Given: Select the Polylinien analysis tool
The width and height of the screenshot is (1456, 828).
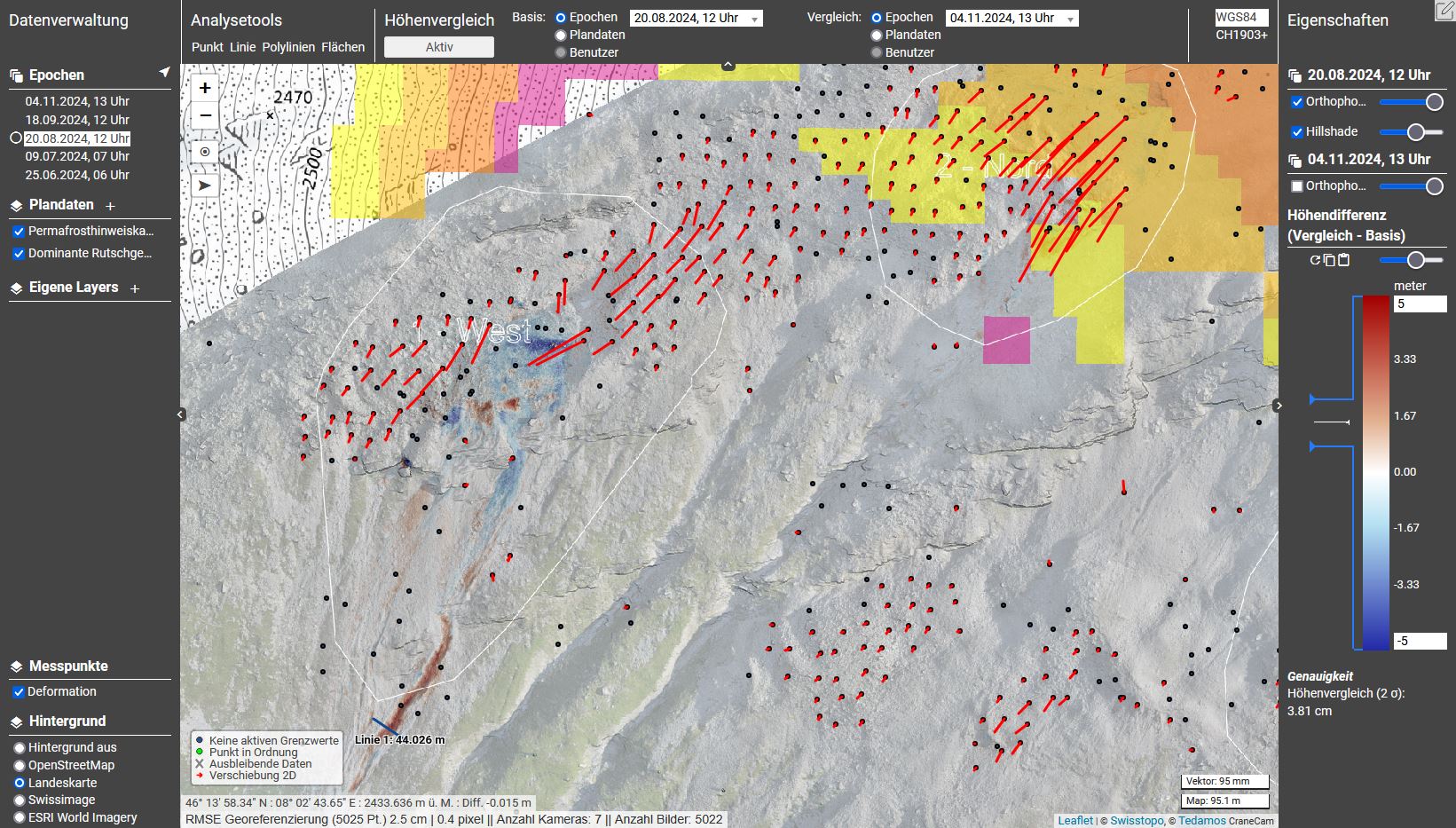Looking at the screenshot, I should 288,47.
